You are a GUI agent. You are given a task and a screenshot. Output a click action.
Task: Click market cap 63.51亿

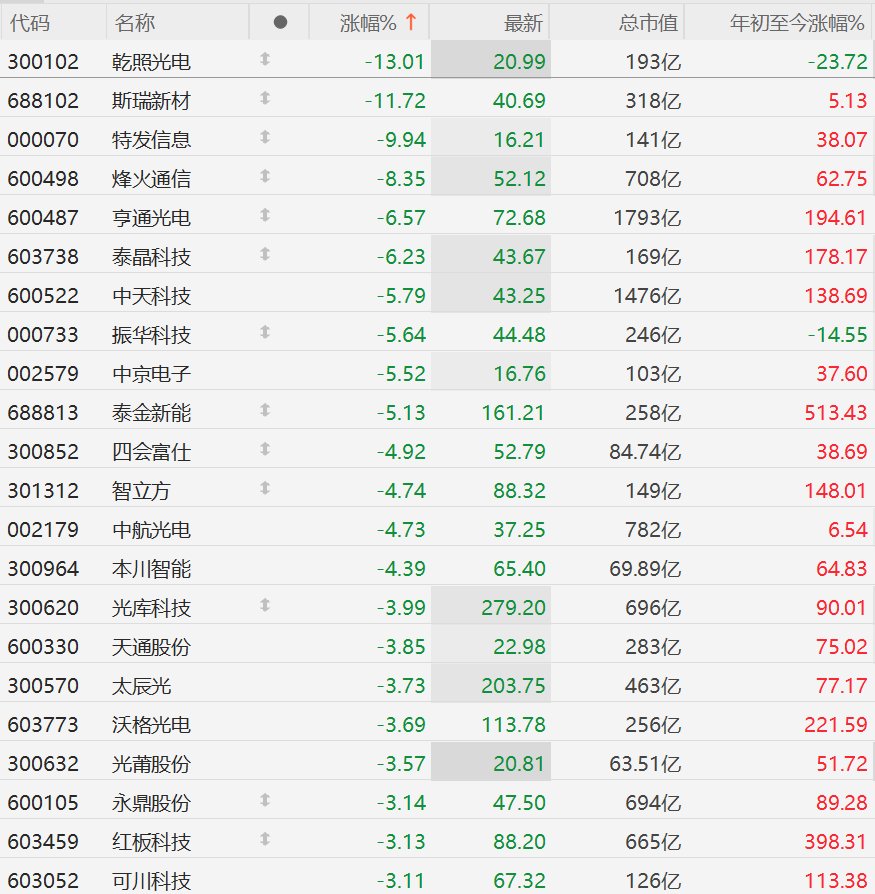[645, 764]
